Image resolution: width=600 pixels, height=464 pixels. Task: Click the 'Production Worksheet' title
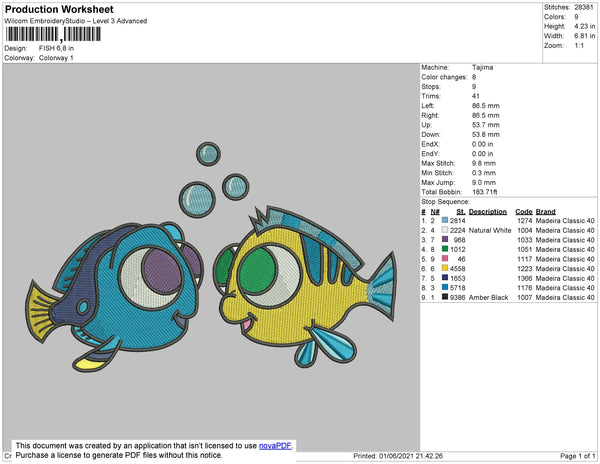tap(59, 9)
